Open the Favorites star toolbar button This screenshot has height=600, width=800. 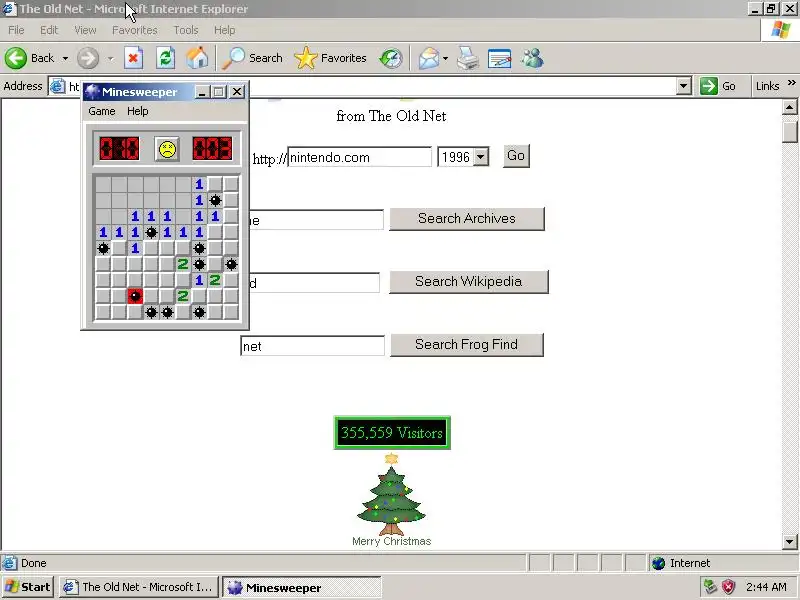(331, 58)
